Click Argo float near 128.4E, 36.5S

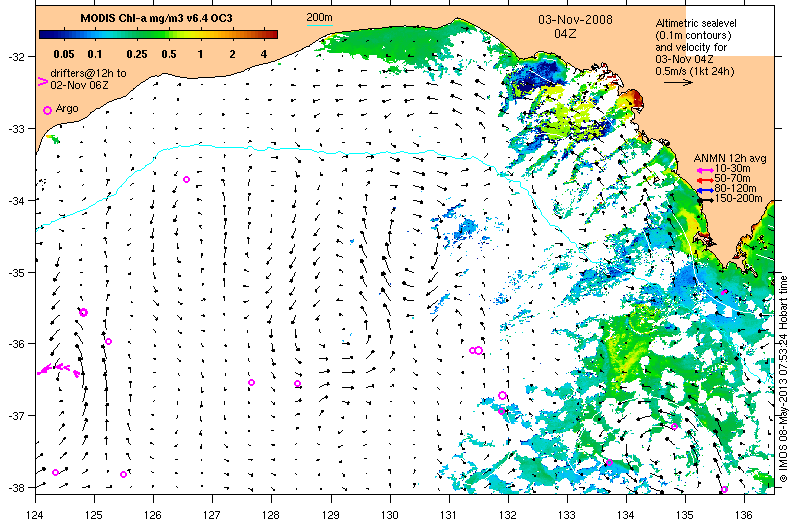pos(297,384)
